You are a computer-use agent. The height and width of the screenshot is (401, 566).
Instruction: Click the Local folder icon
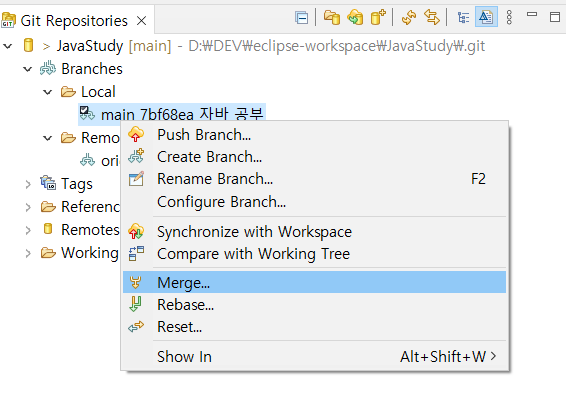(68, 92)
